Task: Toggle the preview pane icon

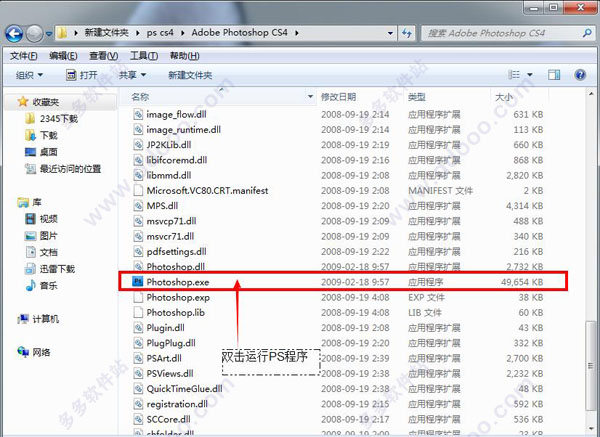Action: click(x=554, y=75)
